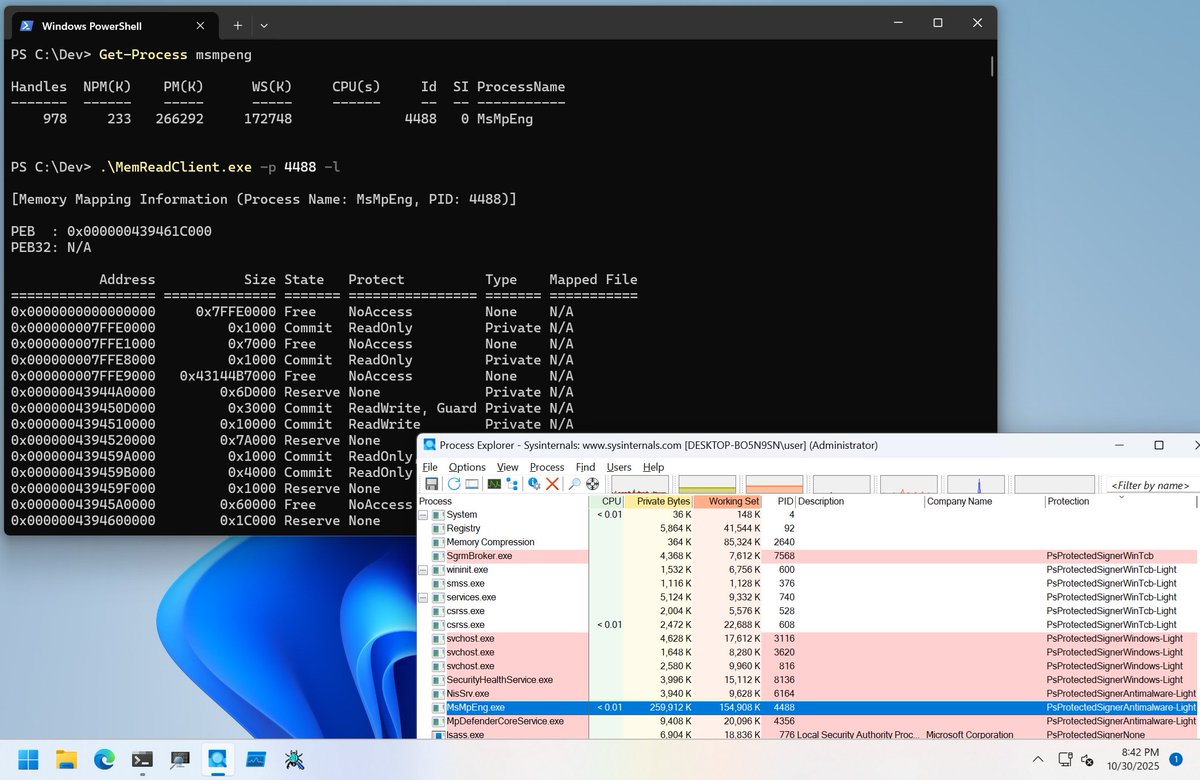
Task: Select the Save icon in Process Explorer toolbar
Action: (x=431, y=485)
